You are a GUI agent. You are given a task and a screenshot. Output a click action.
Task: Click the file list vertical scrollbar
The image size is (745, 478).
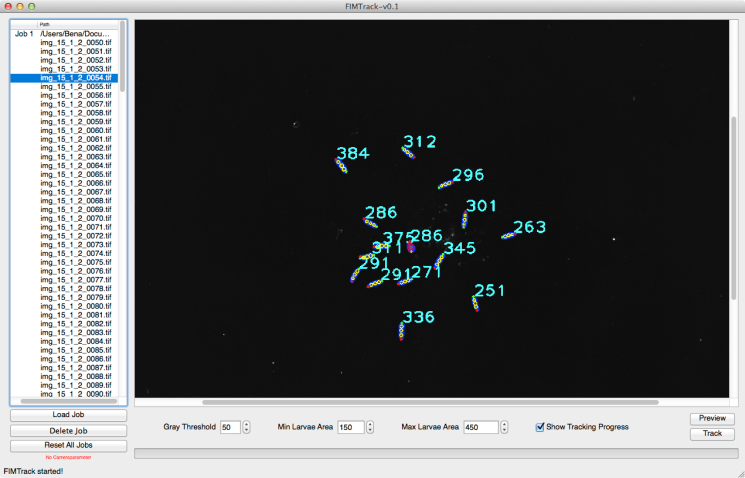[x=123, y=60]
